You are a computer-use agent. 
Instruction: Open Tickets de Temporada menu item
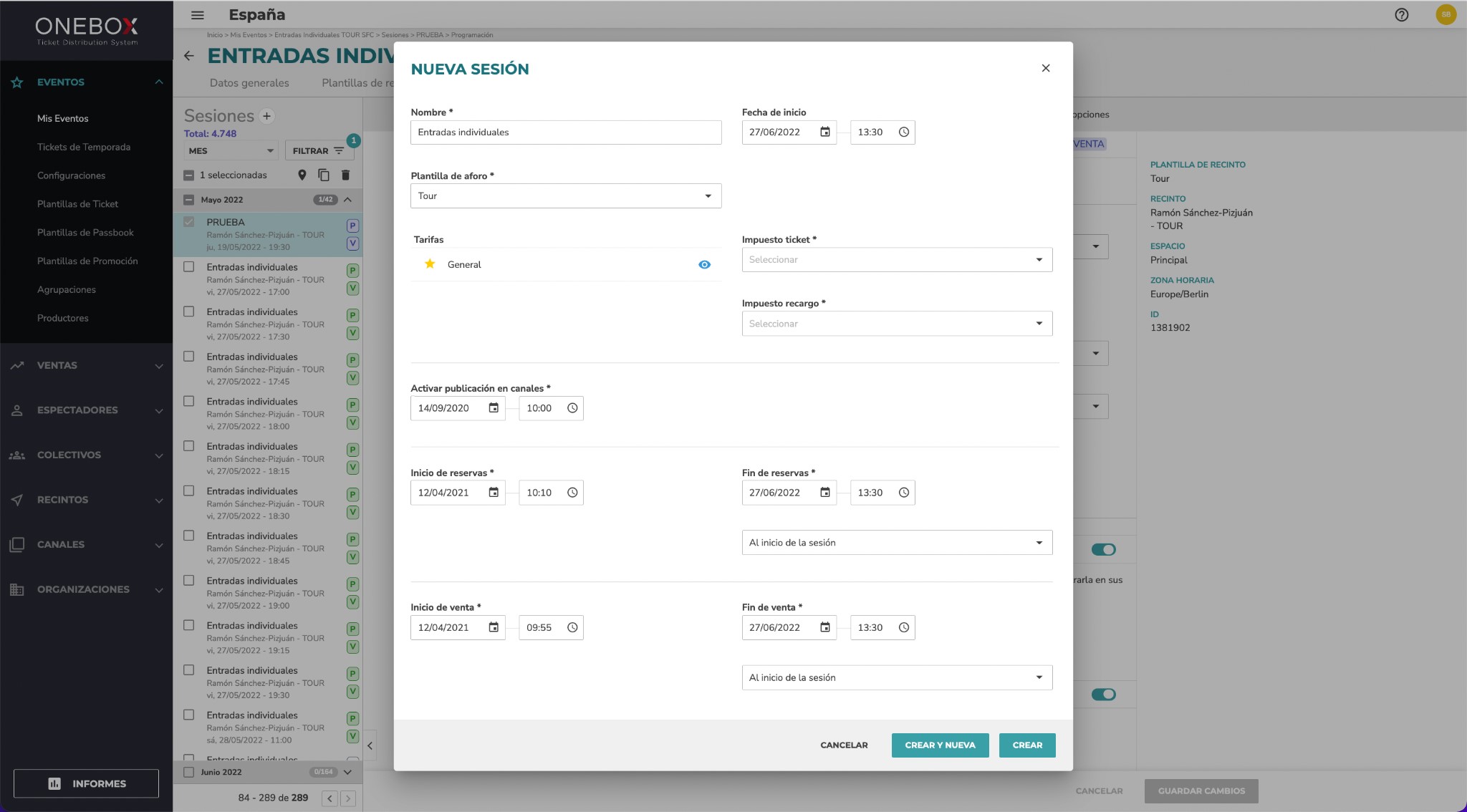(x=84, y=147)
